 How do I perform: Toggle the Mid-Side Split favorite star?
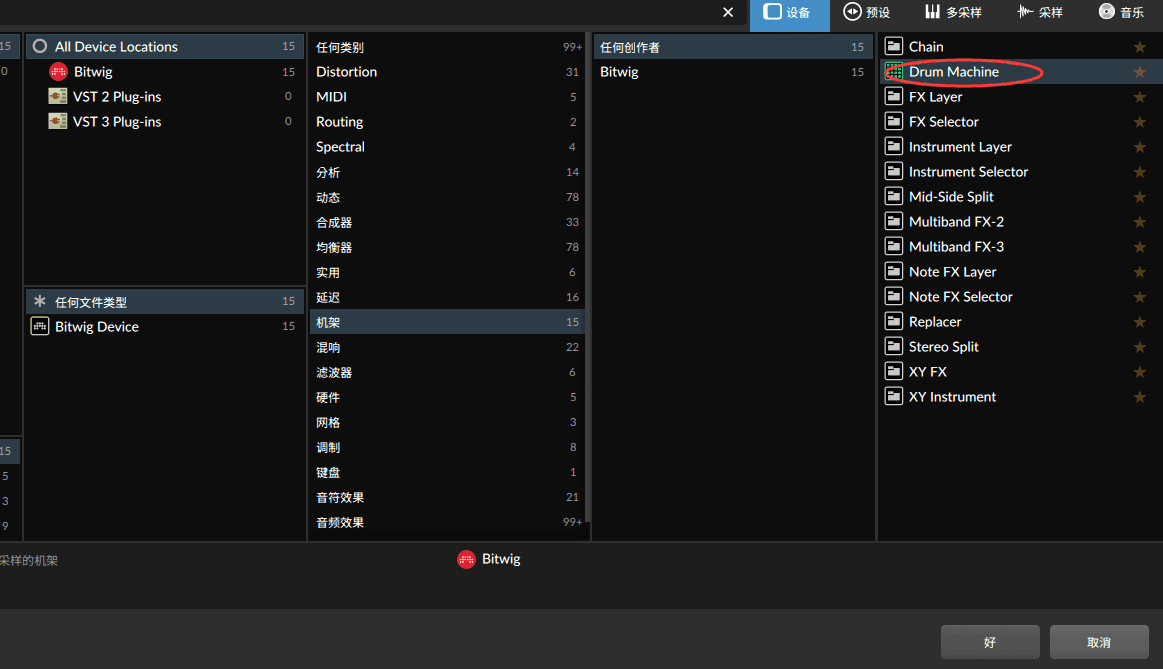(1139, 197)
